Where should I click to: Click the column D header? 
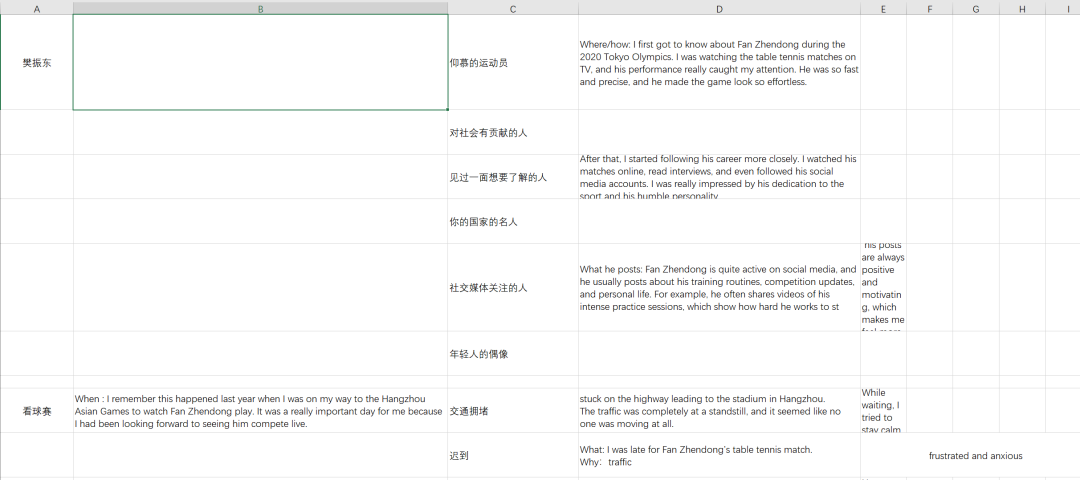point(718,8)
